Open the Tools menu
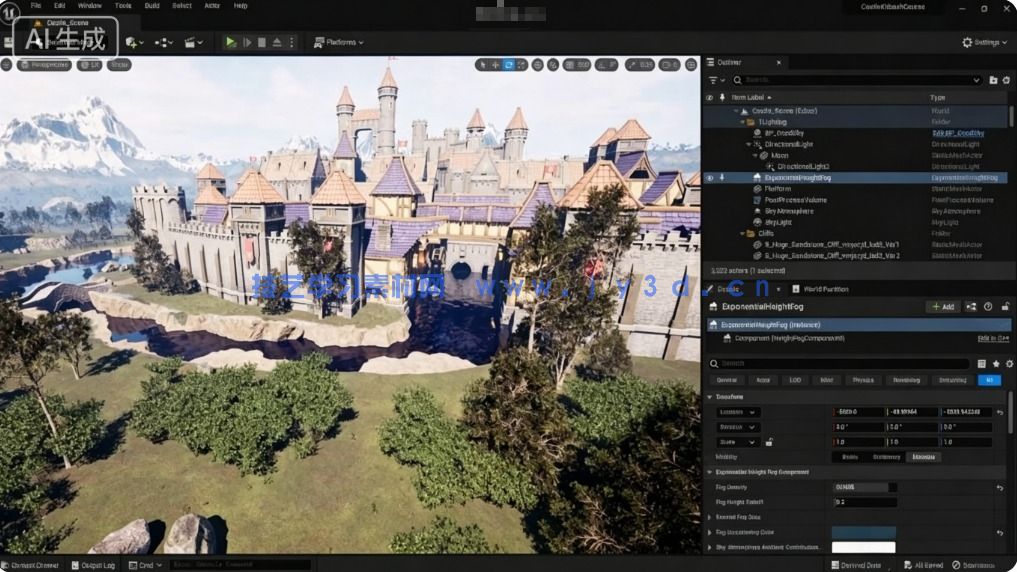The height and width of the screenshot is (572, 1017). click(123, 6)
